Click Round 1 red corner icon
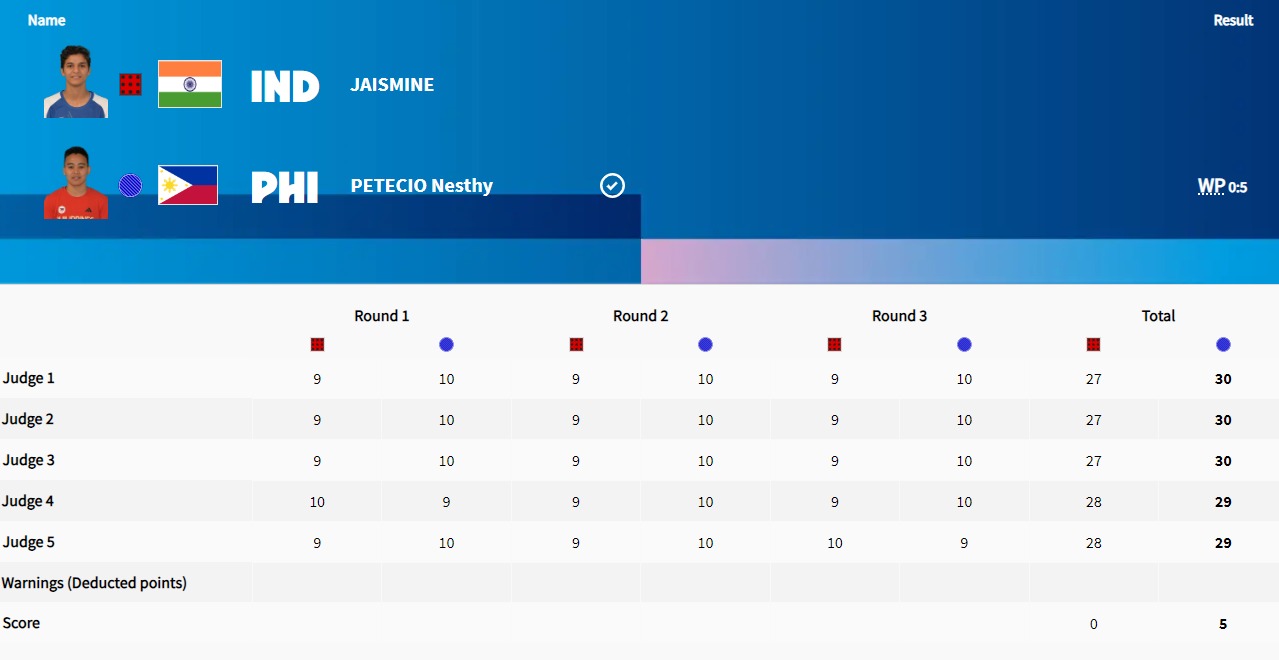 317,345
